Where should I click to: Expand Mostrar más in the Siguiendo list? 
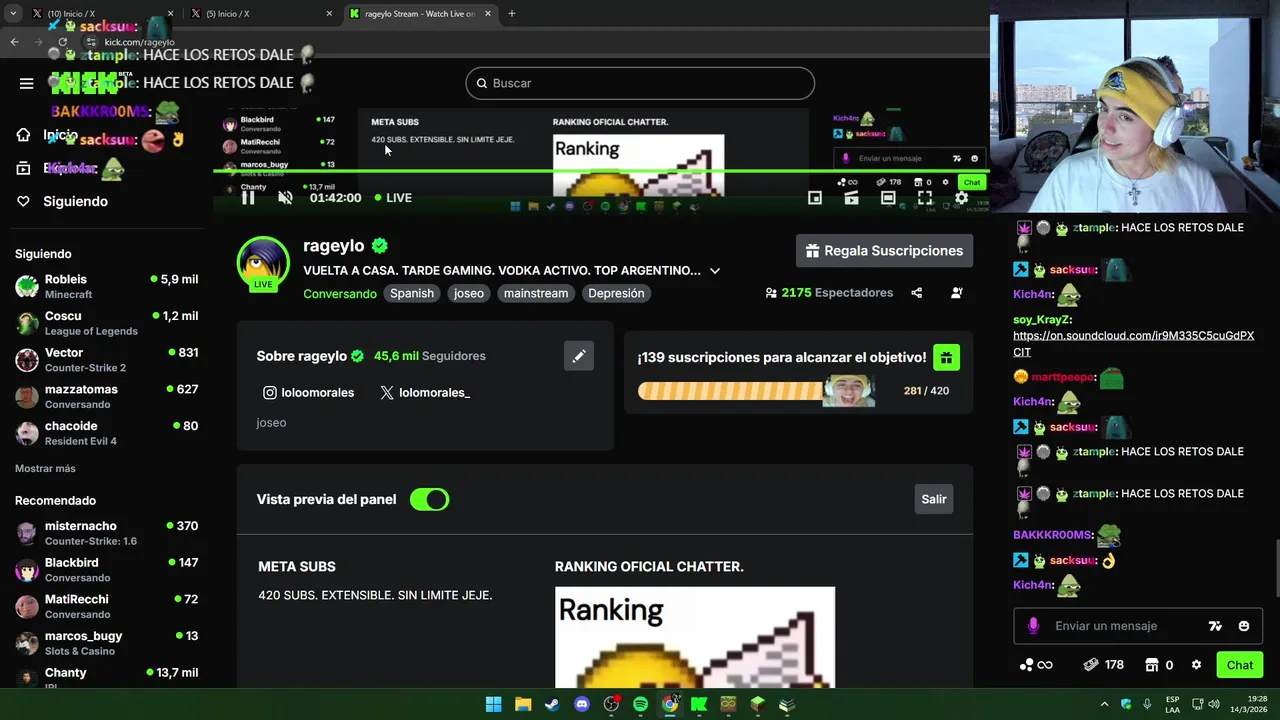(45, 469)
